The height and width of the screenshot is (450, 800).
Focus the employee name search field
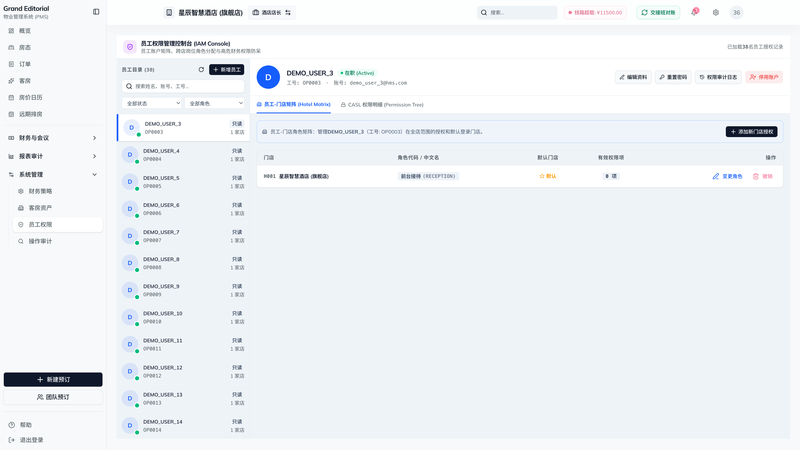(183, 86)
